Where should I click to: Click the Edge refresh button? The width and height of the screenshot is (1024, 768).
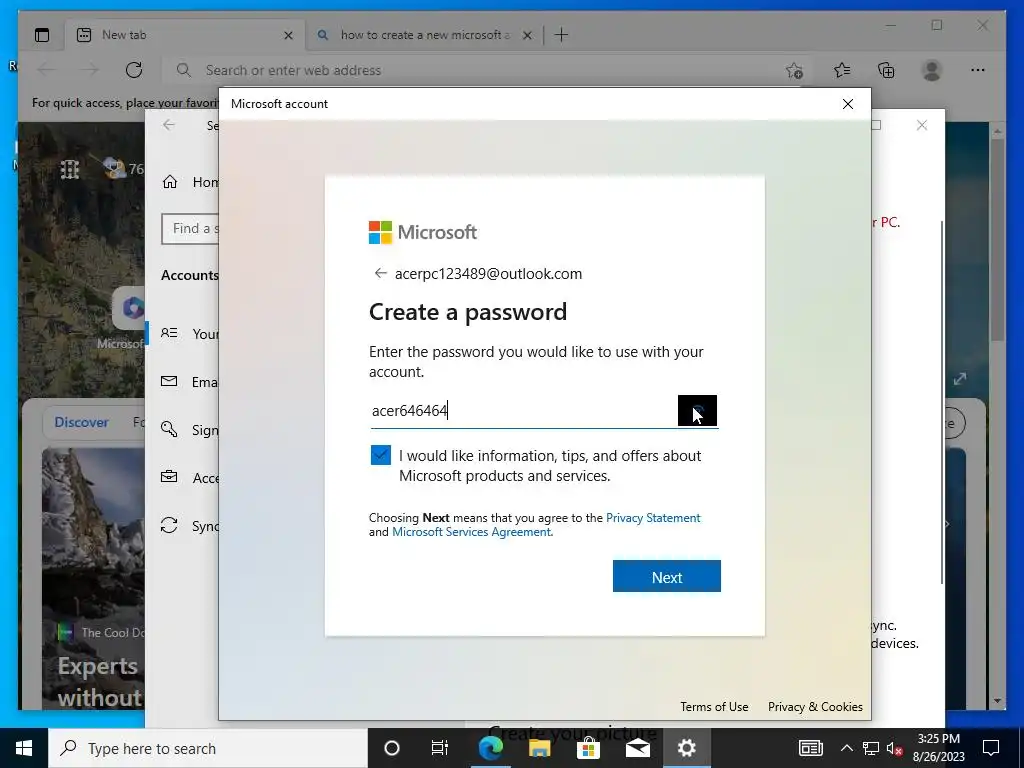coord(134,70)
